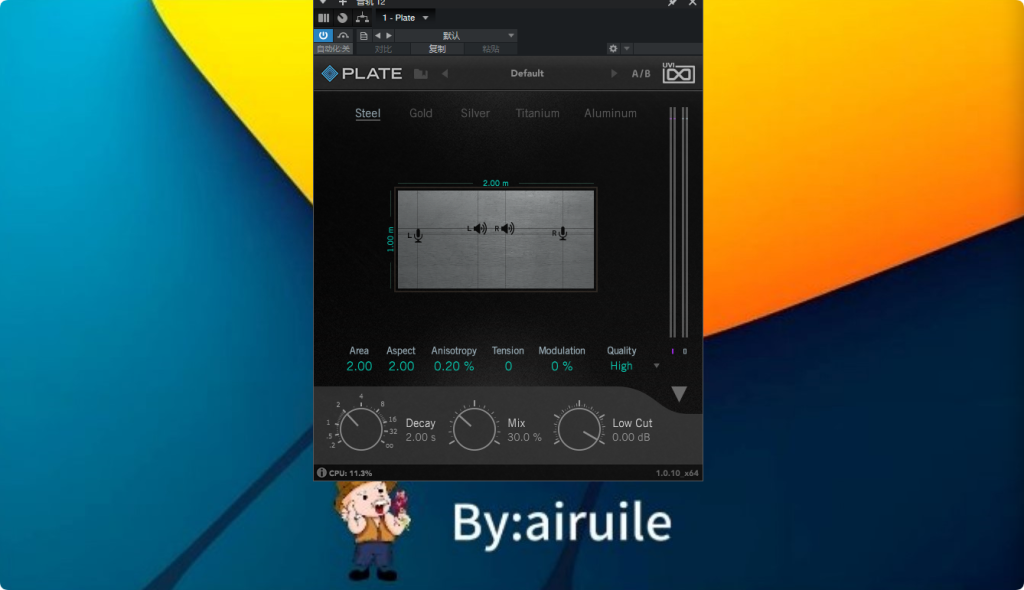Screen dimensions: 1024x590
Task: Click the PLATE diamond logo
Action: point(330,74)
